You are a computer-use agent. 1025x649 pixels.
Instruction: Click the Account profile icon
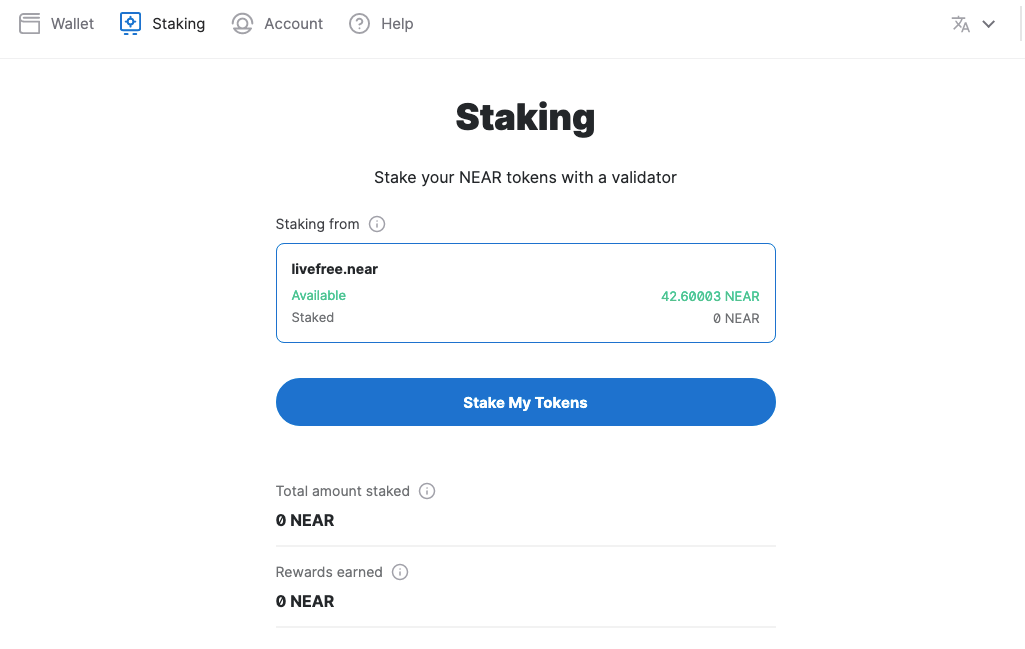[242, 23]
